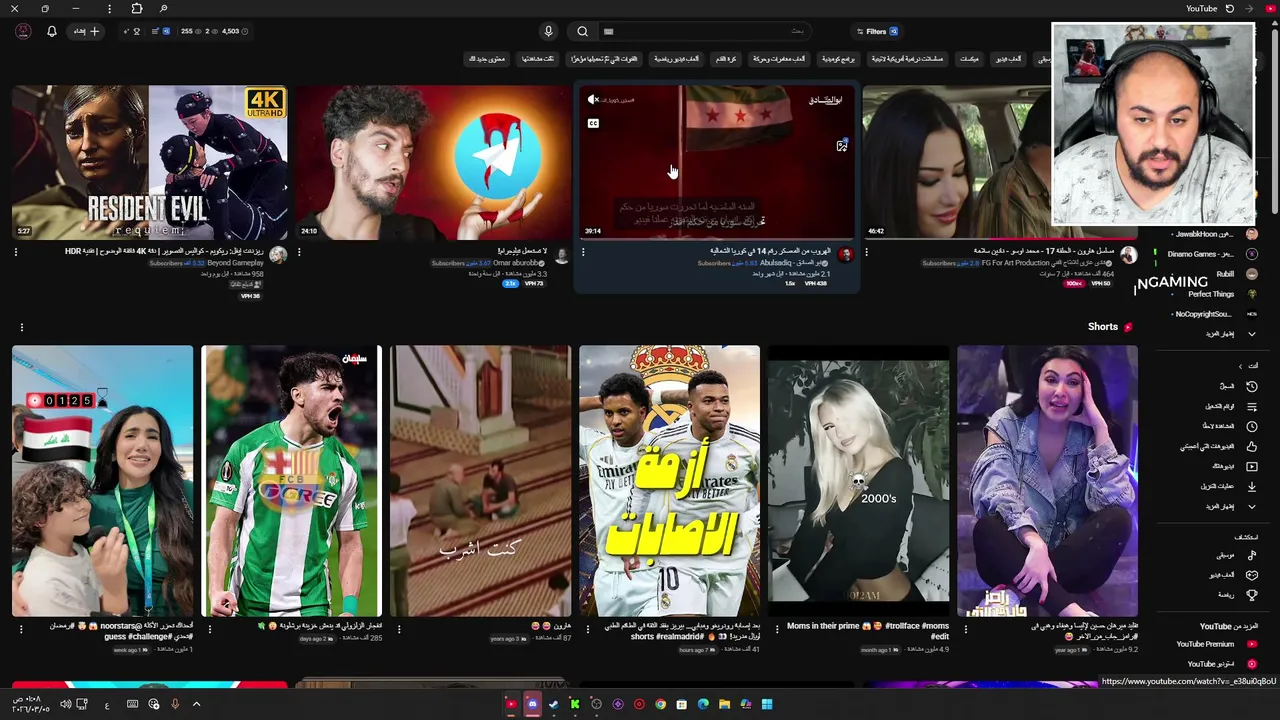
Task: Open the Resident Evil Requiem video thumbnail
Action: pyautogui.click(x=150, y=162)
